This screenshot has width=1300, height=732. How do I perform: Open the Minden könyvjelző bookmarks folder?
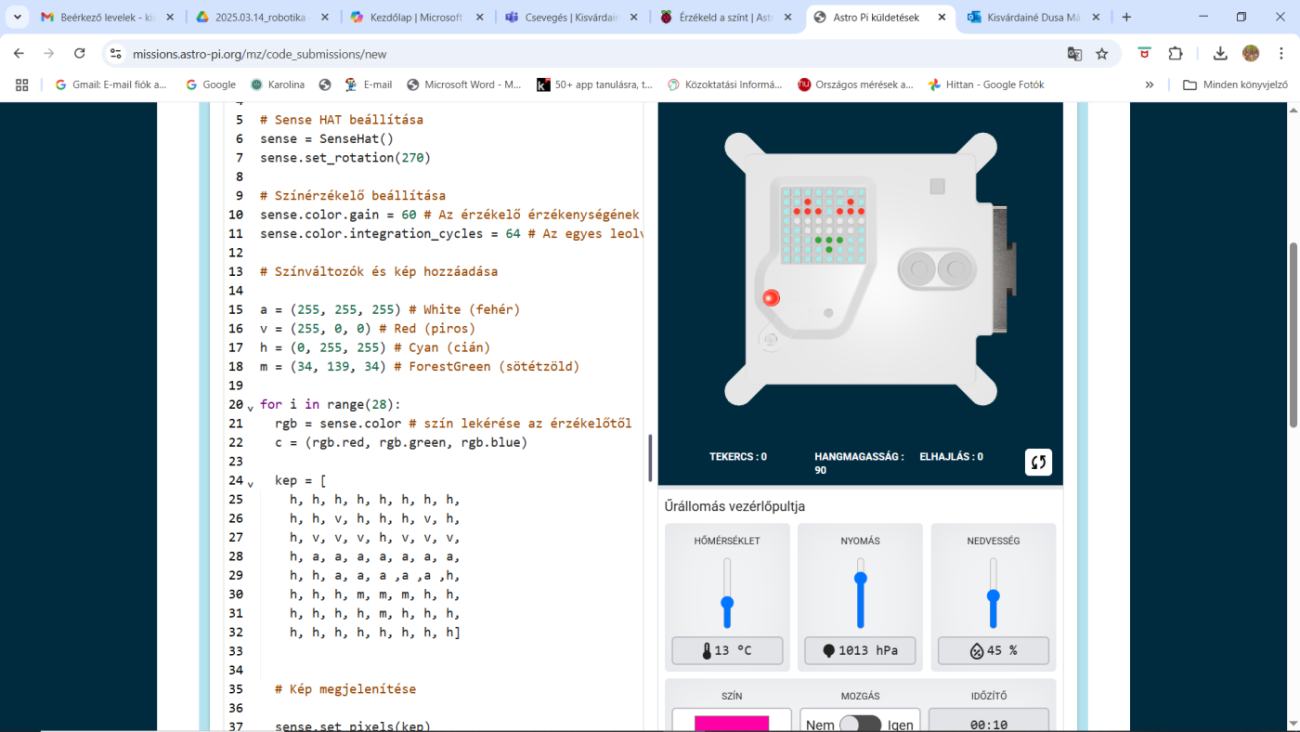pyautogui.click(x=1235, y=85)
